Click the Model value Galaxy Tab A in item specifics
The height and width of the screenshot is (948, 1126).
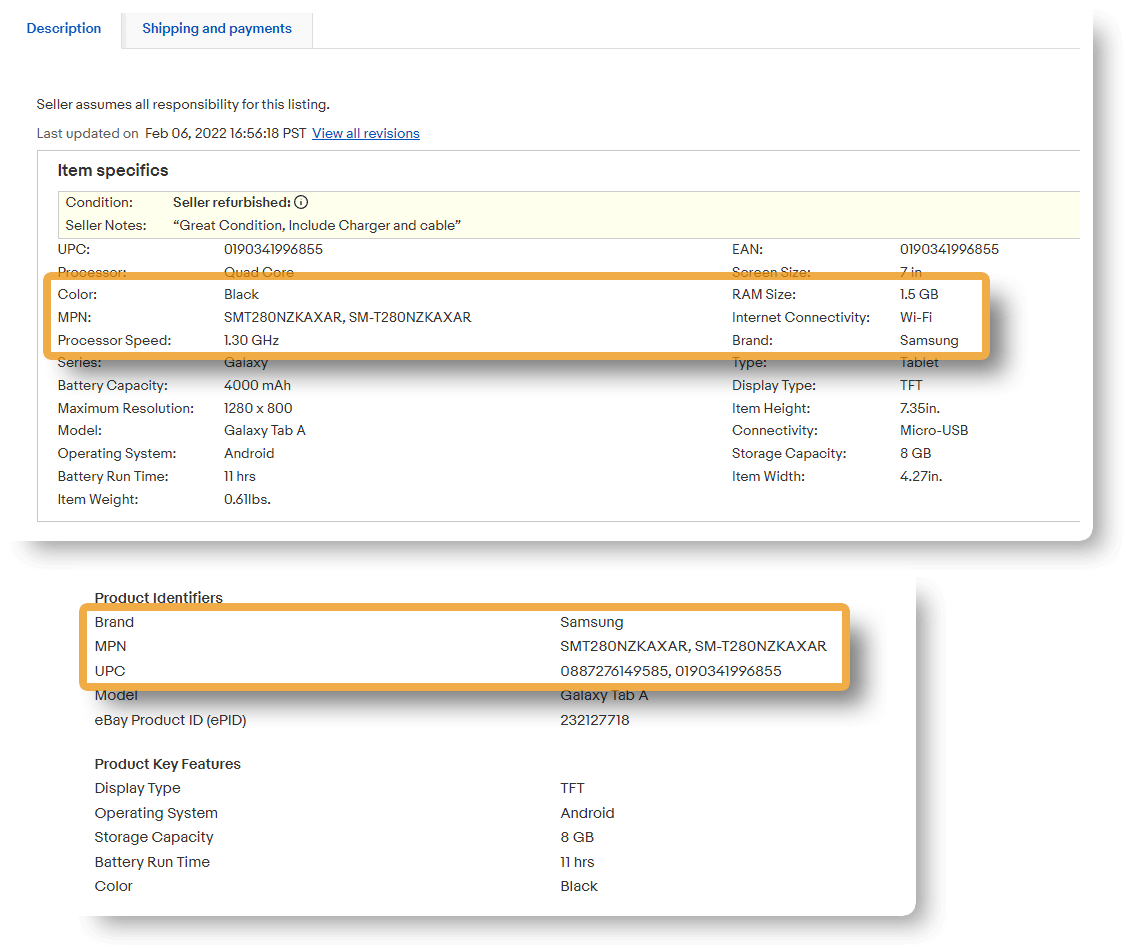tap(264, 431)
